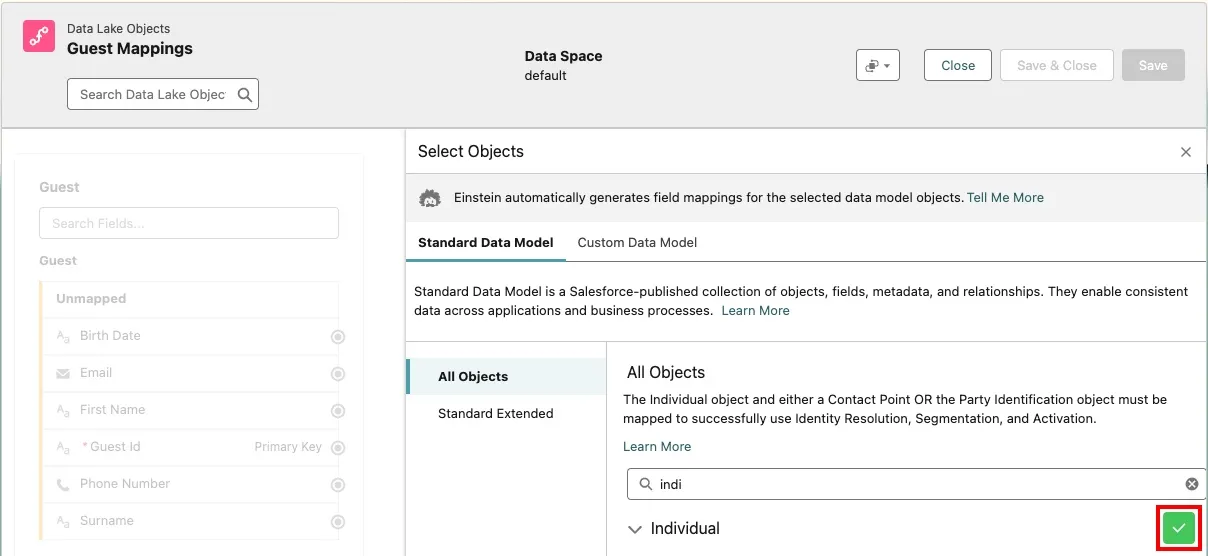Click the search magnifier in Data Lake field

click(x=245, y=94)
